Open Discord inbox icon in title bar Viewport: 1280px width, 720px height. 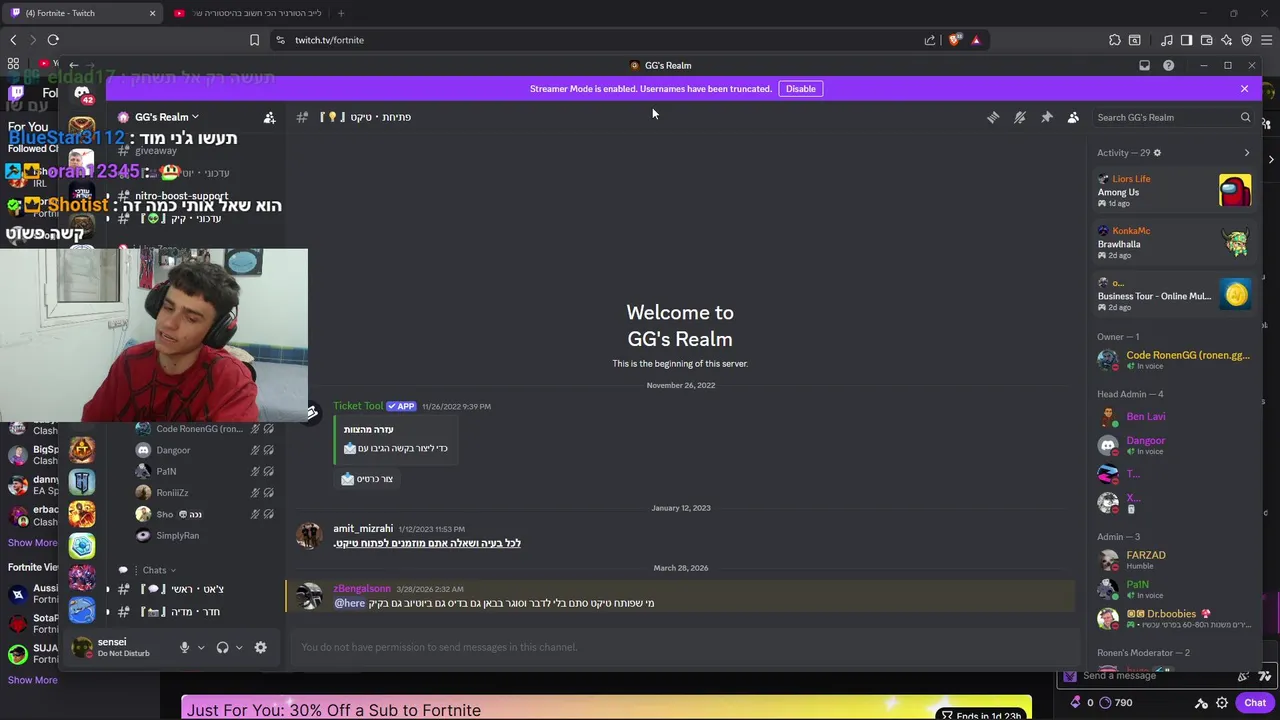click(1144, 65)
